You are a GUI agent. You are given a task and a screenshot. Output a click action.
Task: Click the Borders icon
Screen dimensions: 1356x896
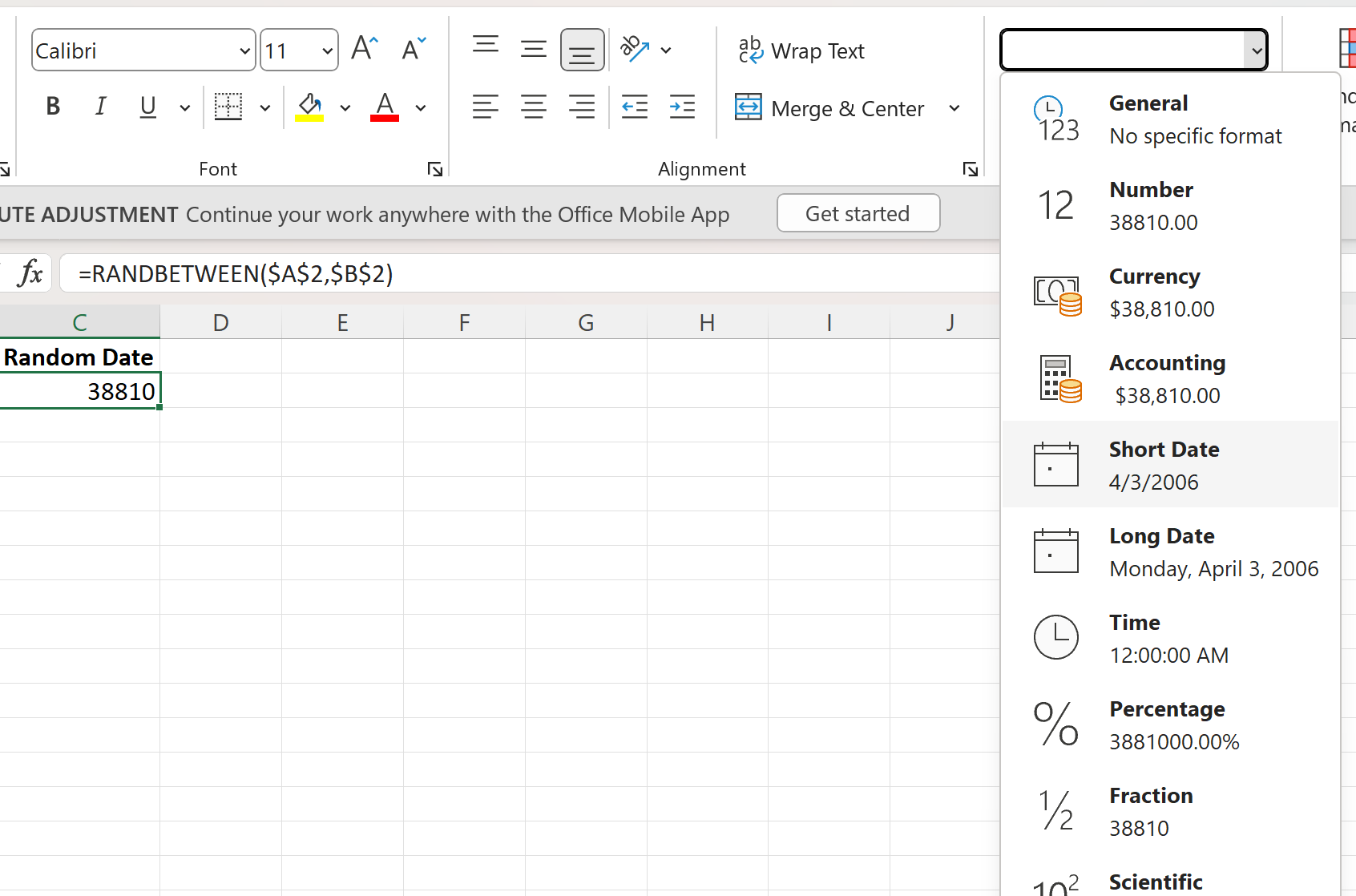click(228, 107)
